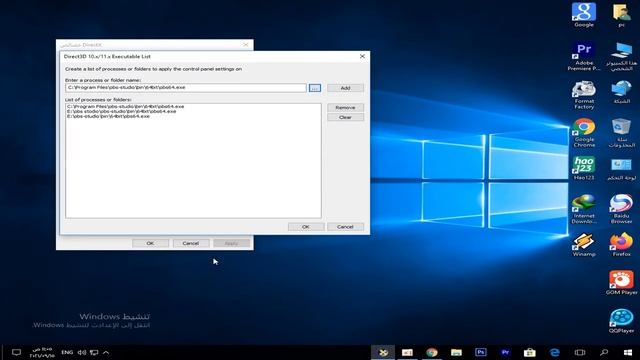Switch to Premiere Pro on the taskbar
640x360 pixels.
click(x=505, y=352)
